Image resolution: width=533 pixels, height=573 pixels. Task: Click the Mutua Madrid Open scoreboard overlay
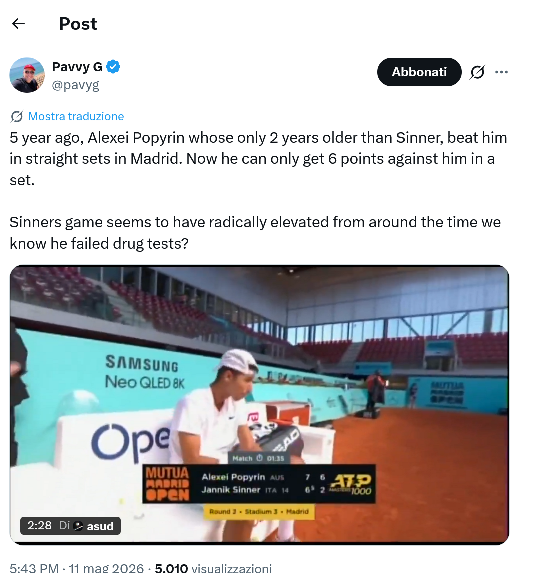coord(259,484)
